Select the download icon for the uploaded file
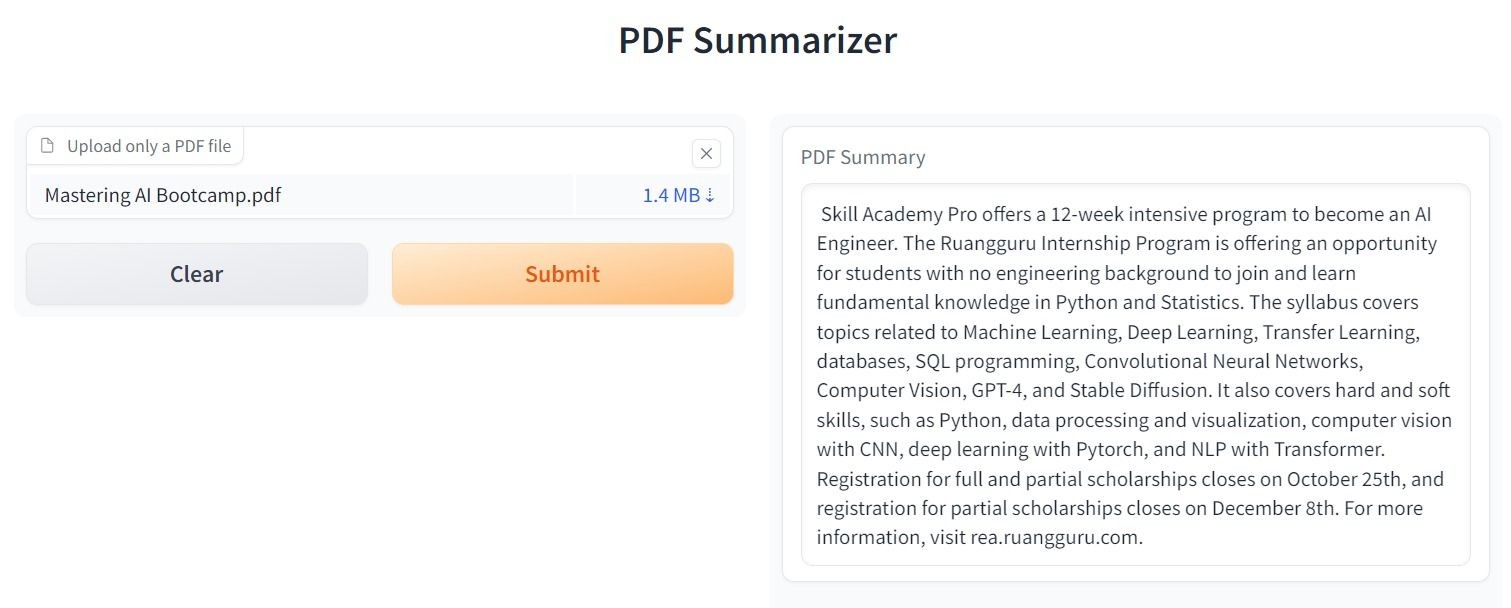Image resolution: width=1511 pixels, height=608 pixels. 711,195
